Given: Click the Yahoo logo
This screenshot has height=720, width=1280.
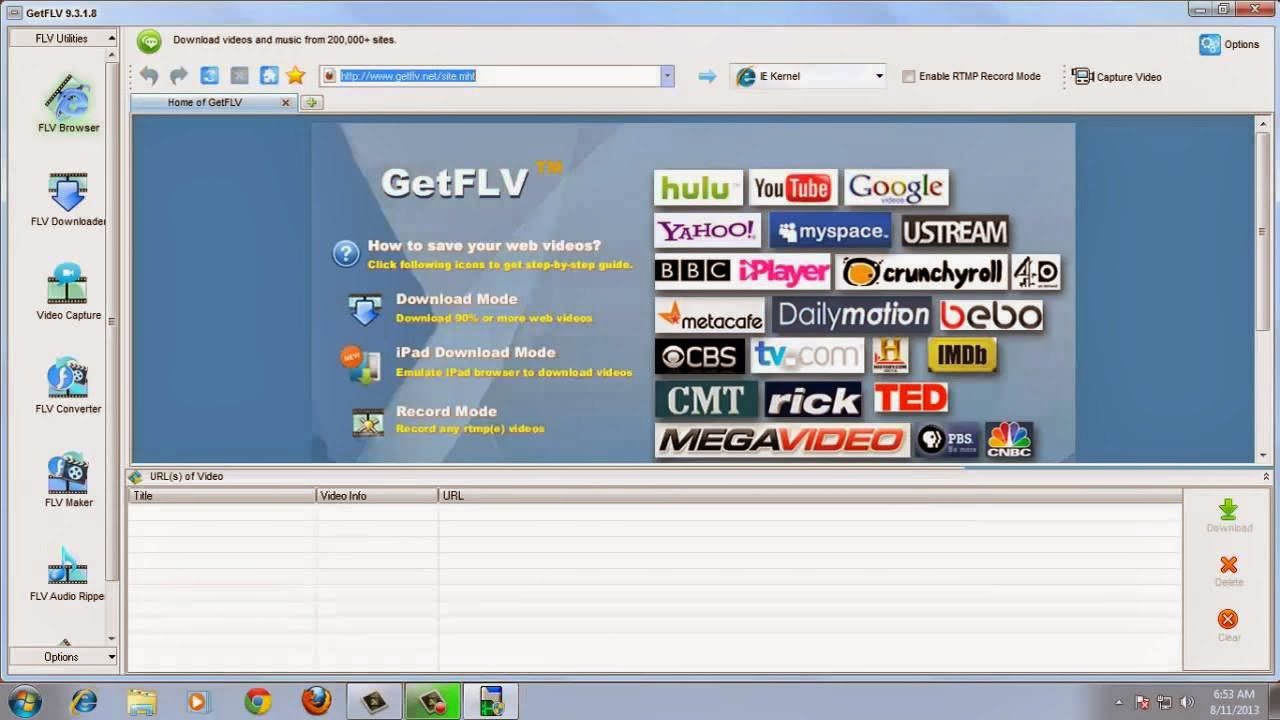Looking at the screenshot, I should click(707, 231).
